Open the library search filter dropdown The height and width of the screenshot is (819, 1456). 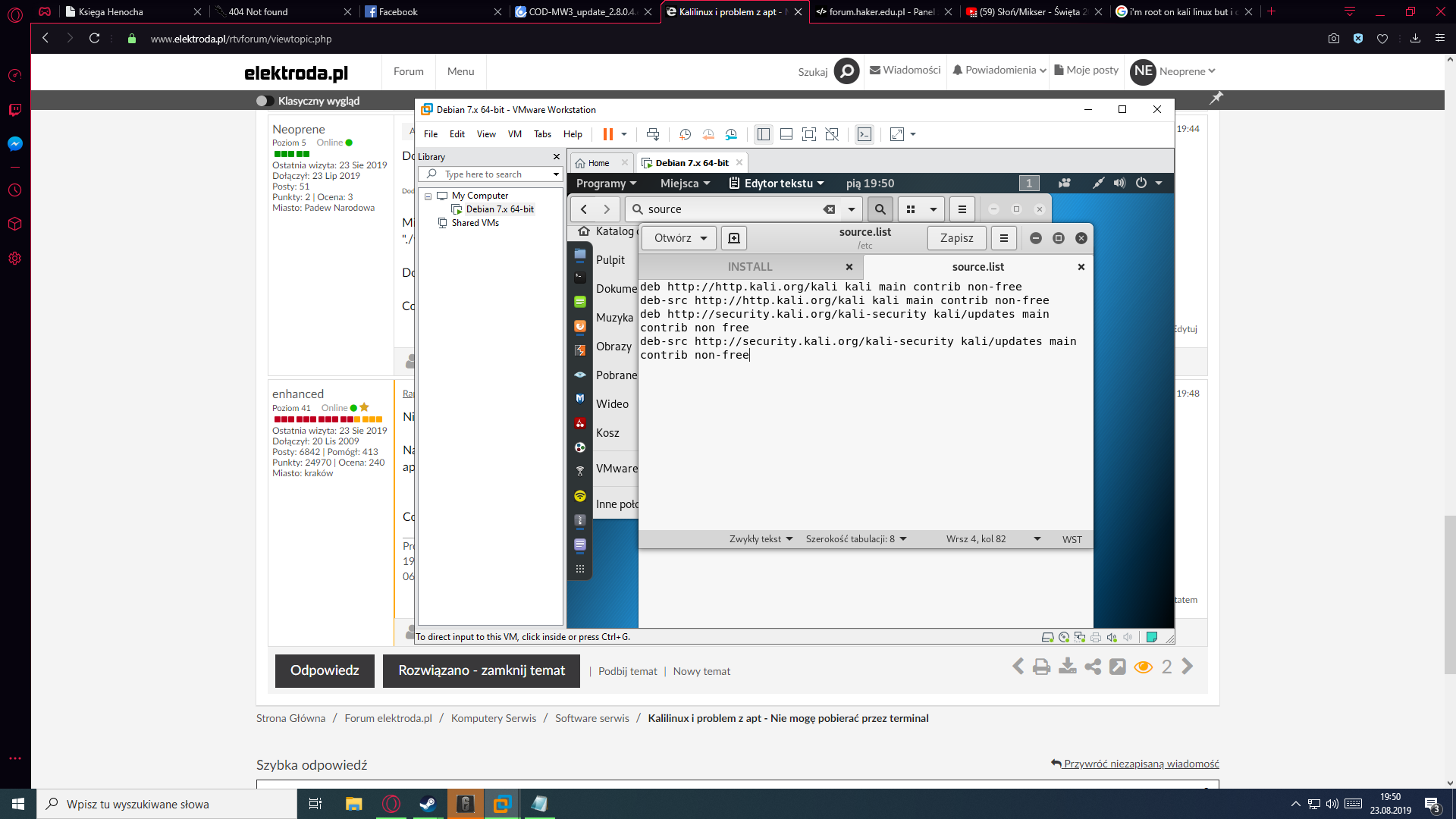tap(557, 174)
